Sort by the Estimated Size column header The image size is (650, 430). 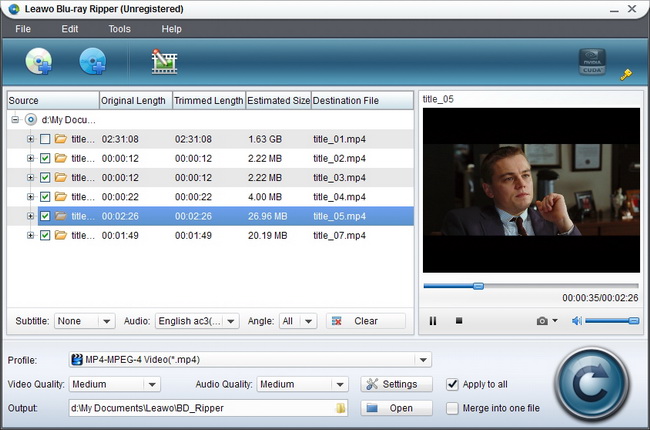tap(278, 100)
